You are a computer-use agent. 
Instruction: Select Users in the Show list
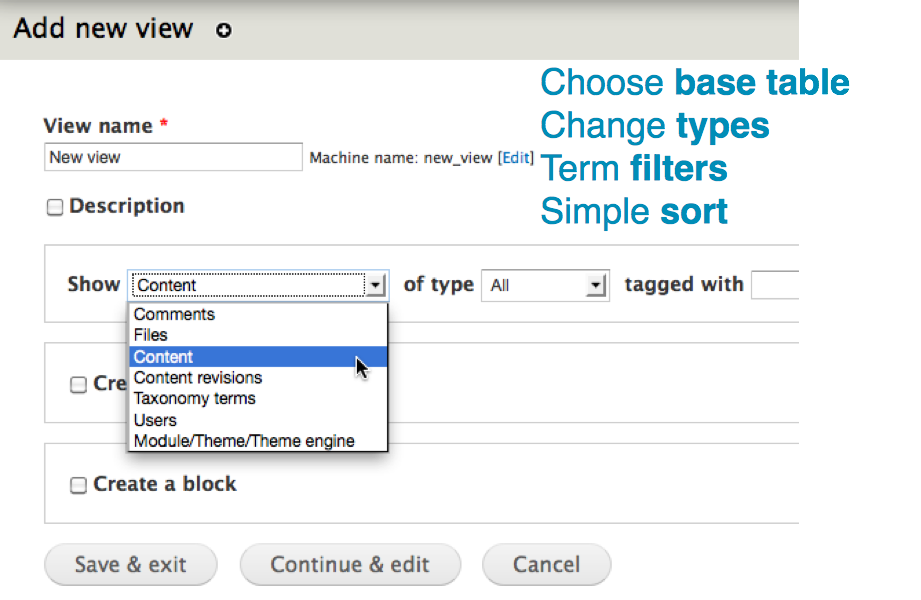155,420
